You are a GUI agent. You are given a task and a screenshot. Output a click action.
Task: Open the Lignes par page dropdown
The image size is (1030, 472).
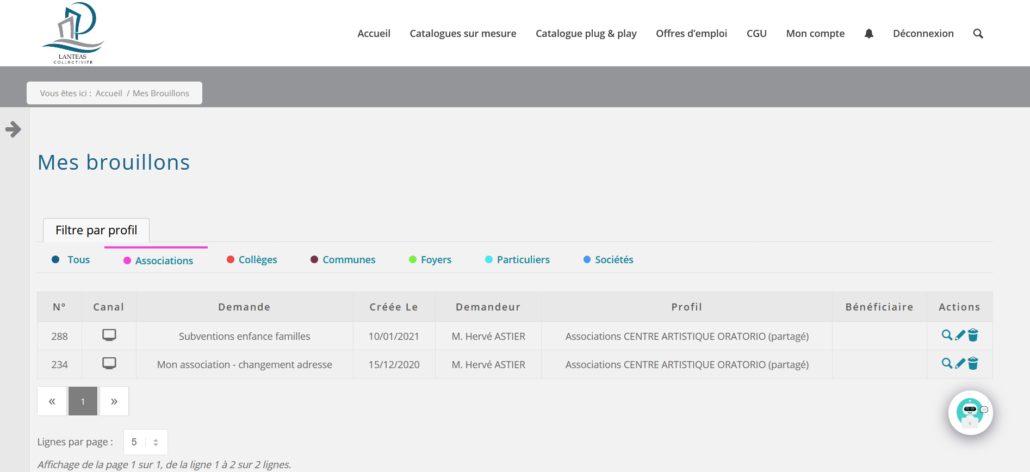pos(145,441)
